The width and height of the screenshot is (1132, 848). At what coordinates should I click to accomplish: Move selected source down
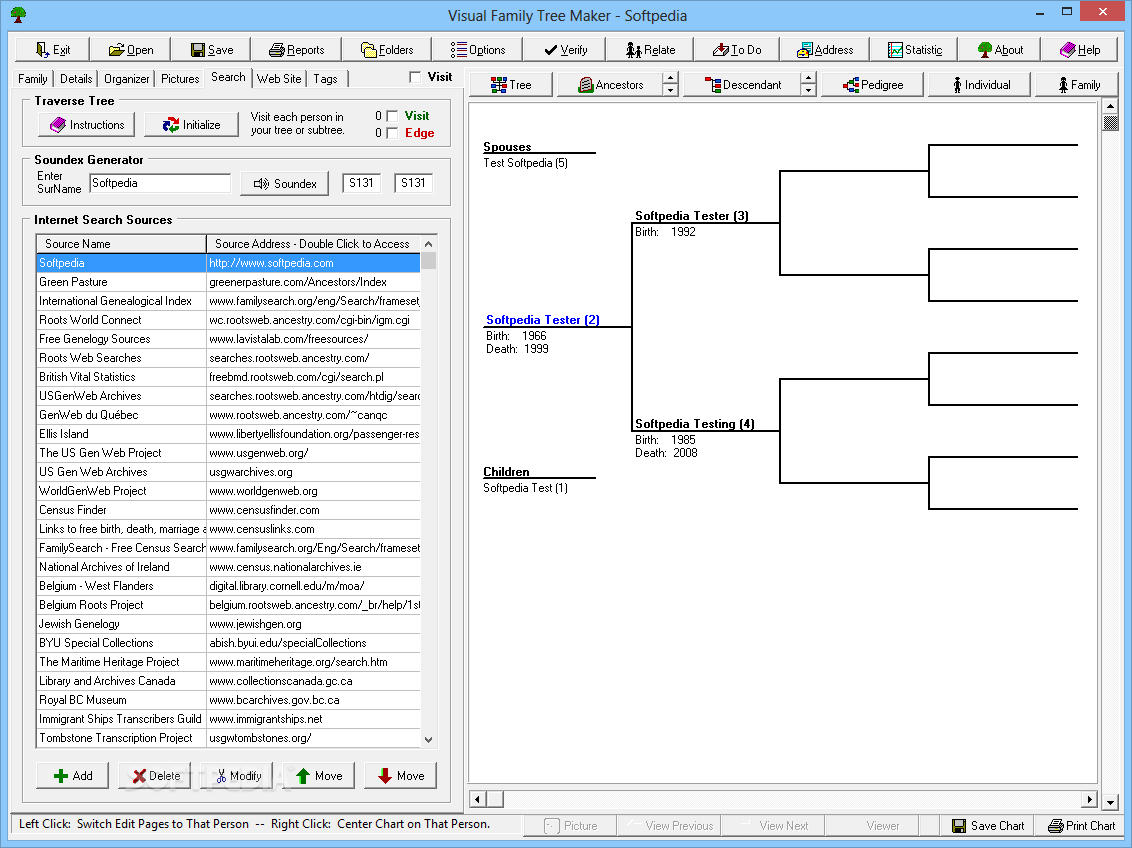pyautogui.click(x=401, y=776)
